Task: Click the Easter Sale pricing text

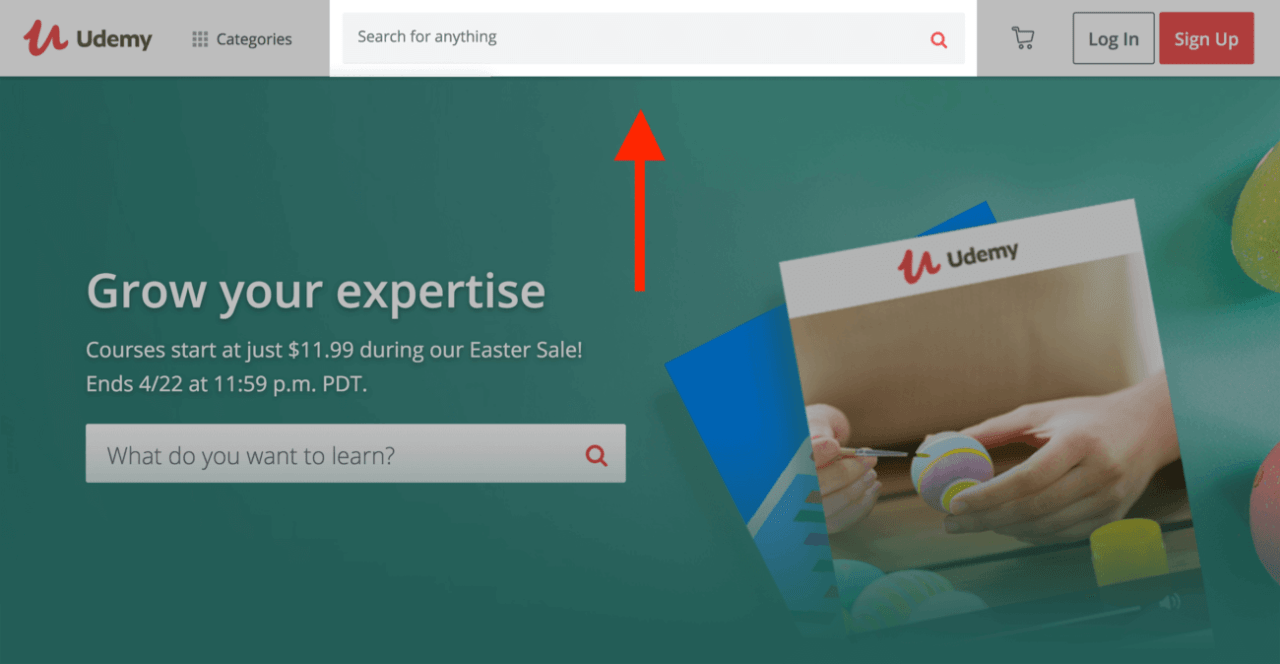Action: click(x=334, y=350)
